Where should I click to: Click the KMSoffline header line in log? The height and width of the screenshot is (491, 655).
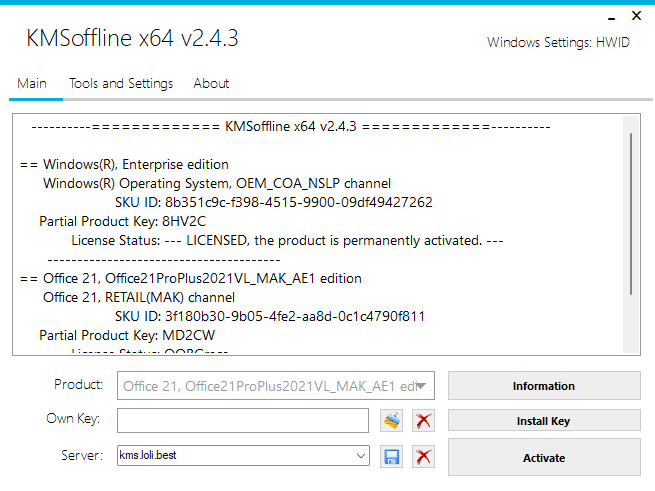pos(291,127)
